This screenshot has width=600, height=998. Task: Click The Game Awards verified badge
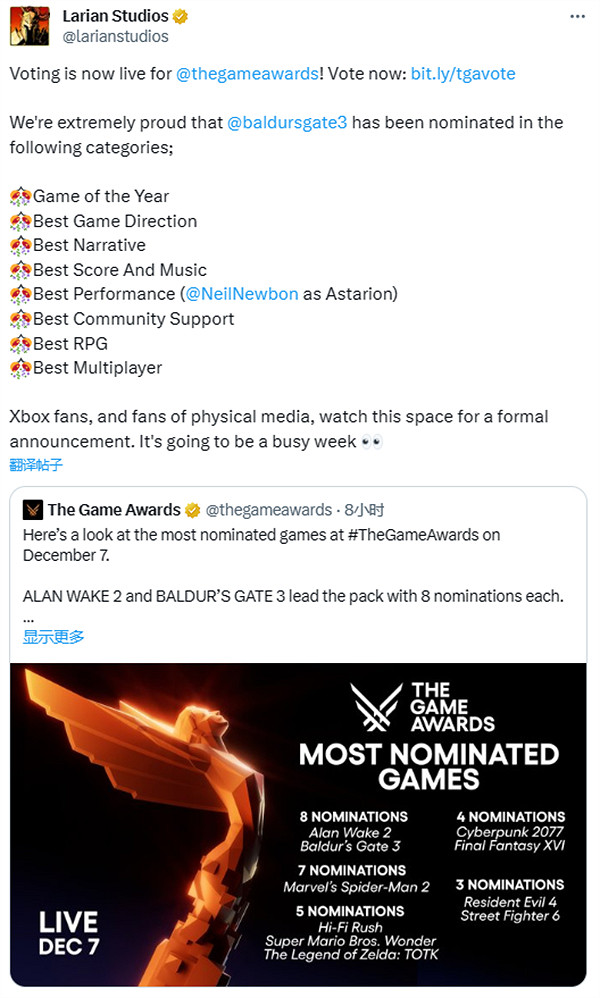click(x=193, y=510)
